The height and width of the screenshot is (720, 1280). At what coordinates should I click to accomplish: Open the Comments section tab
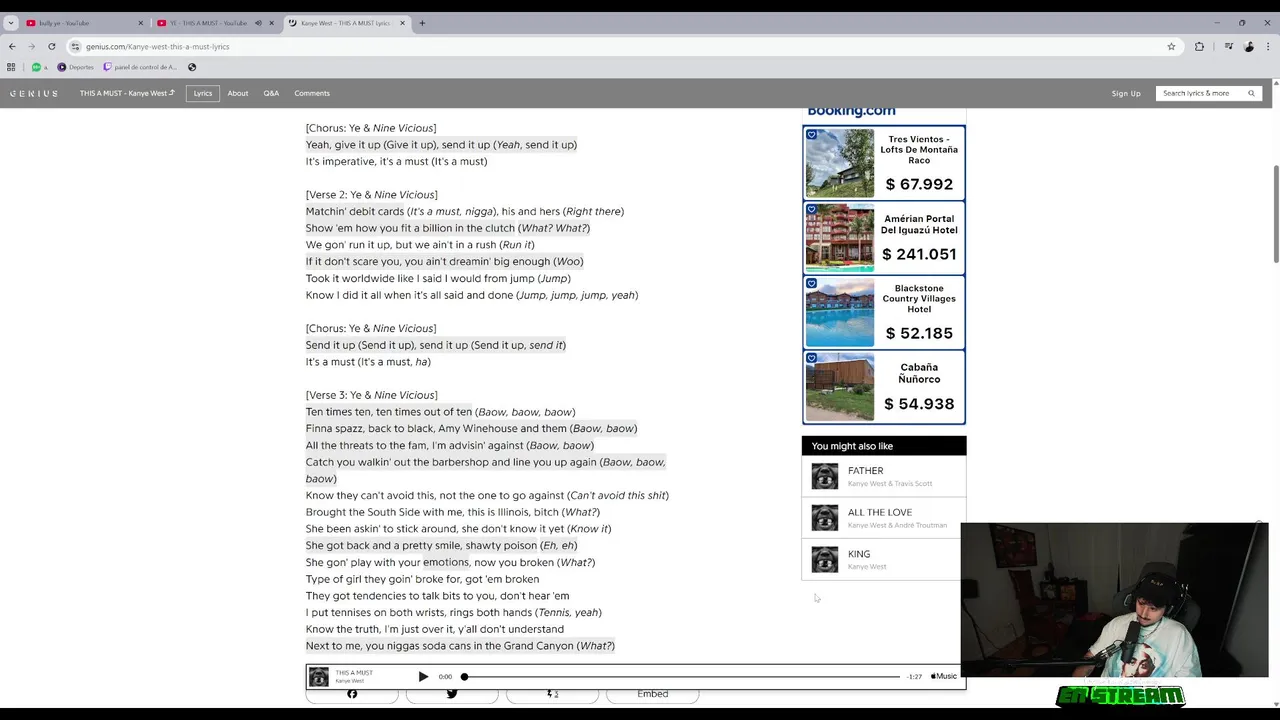(x=312, y=93)
